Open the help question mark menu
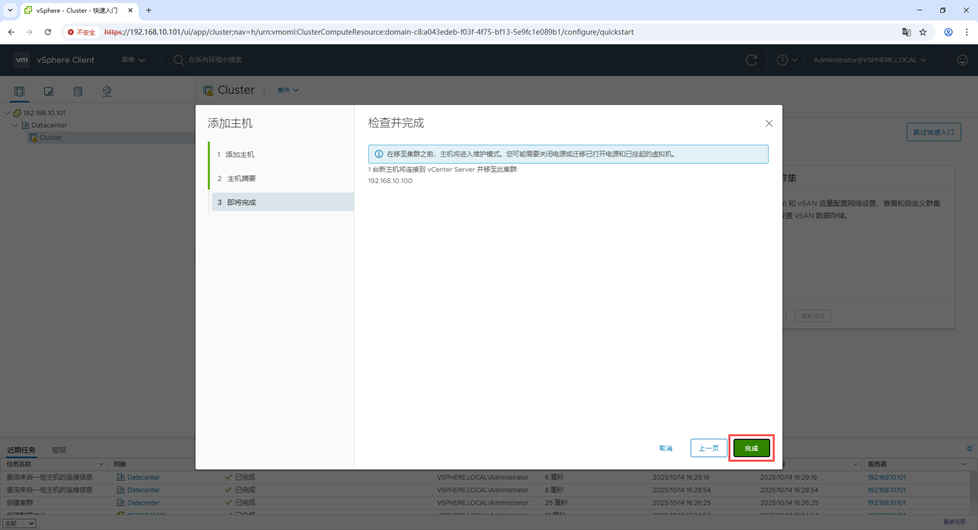Viewport: 978px width, 530px height. pyautogui.click(x=786, y=60)
